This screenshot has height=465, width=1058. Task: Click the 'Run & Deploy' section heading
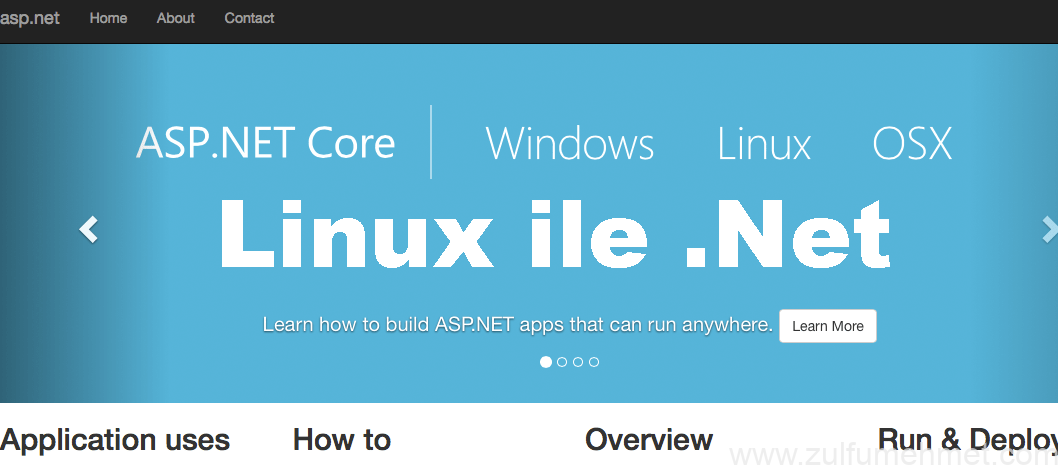(966, 440)
